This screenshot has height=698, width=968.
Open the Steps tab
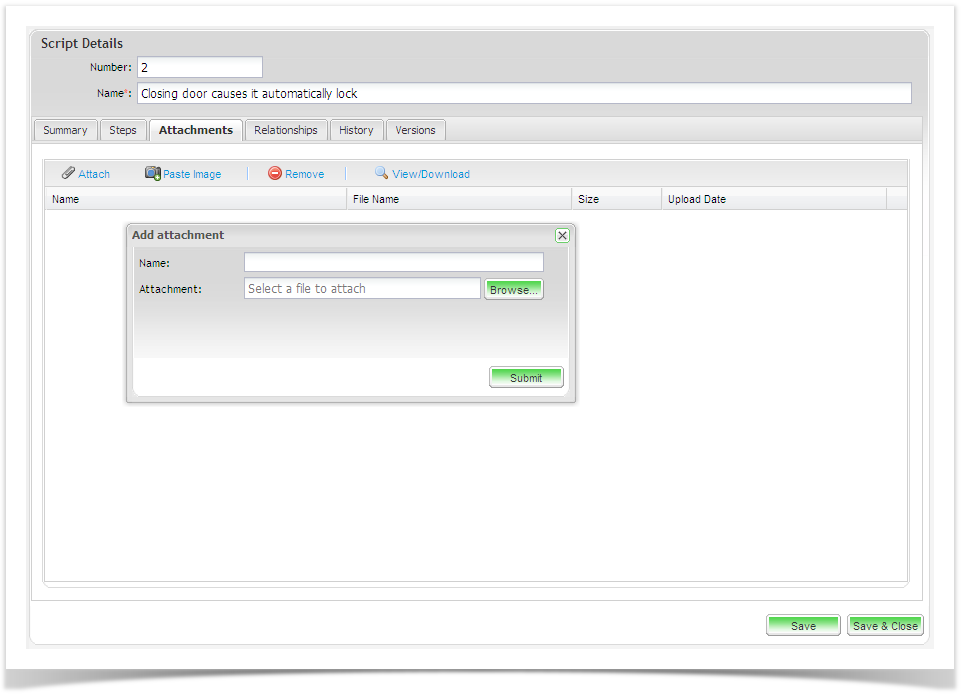tap(123, 130)
